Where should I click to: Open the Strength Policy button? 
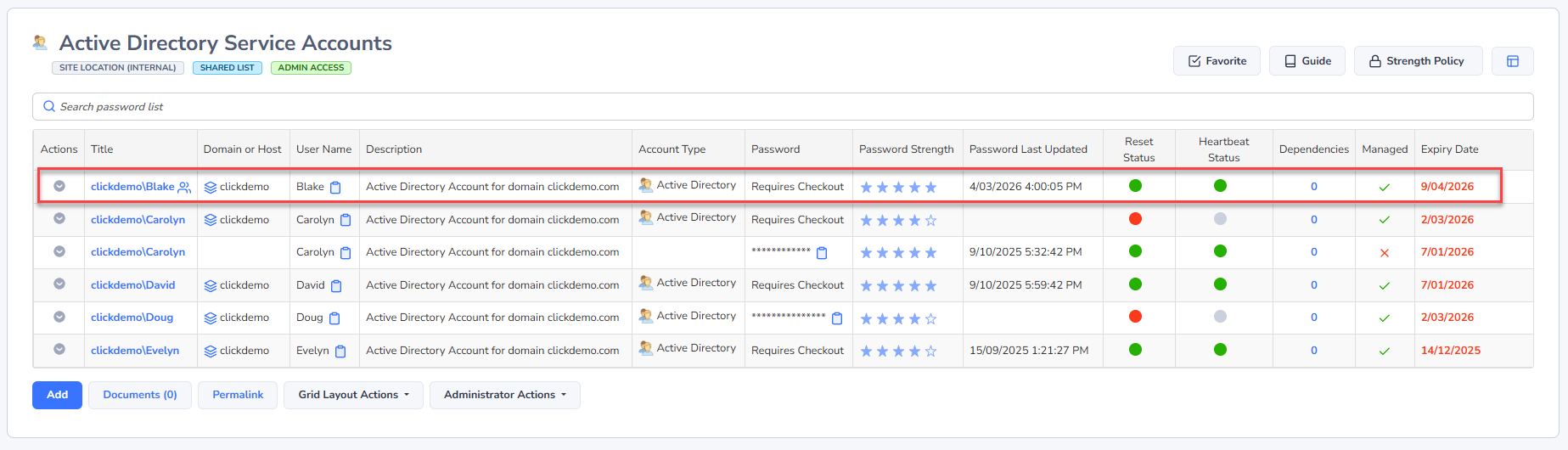coord(1417,61)
